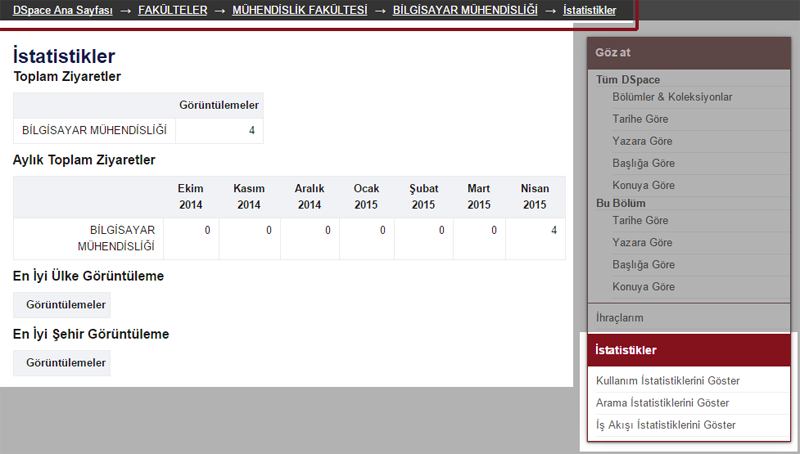
Task: Go to FAKÜLTELER breadcrumb
Action: tap(172, 10)
